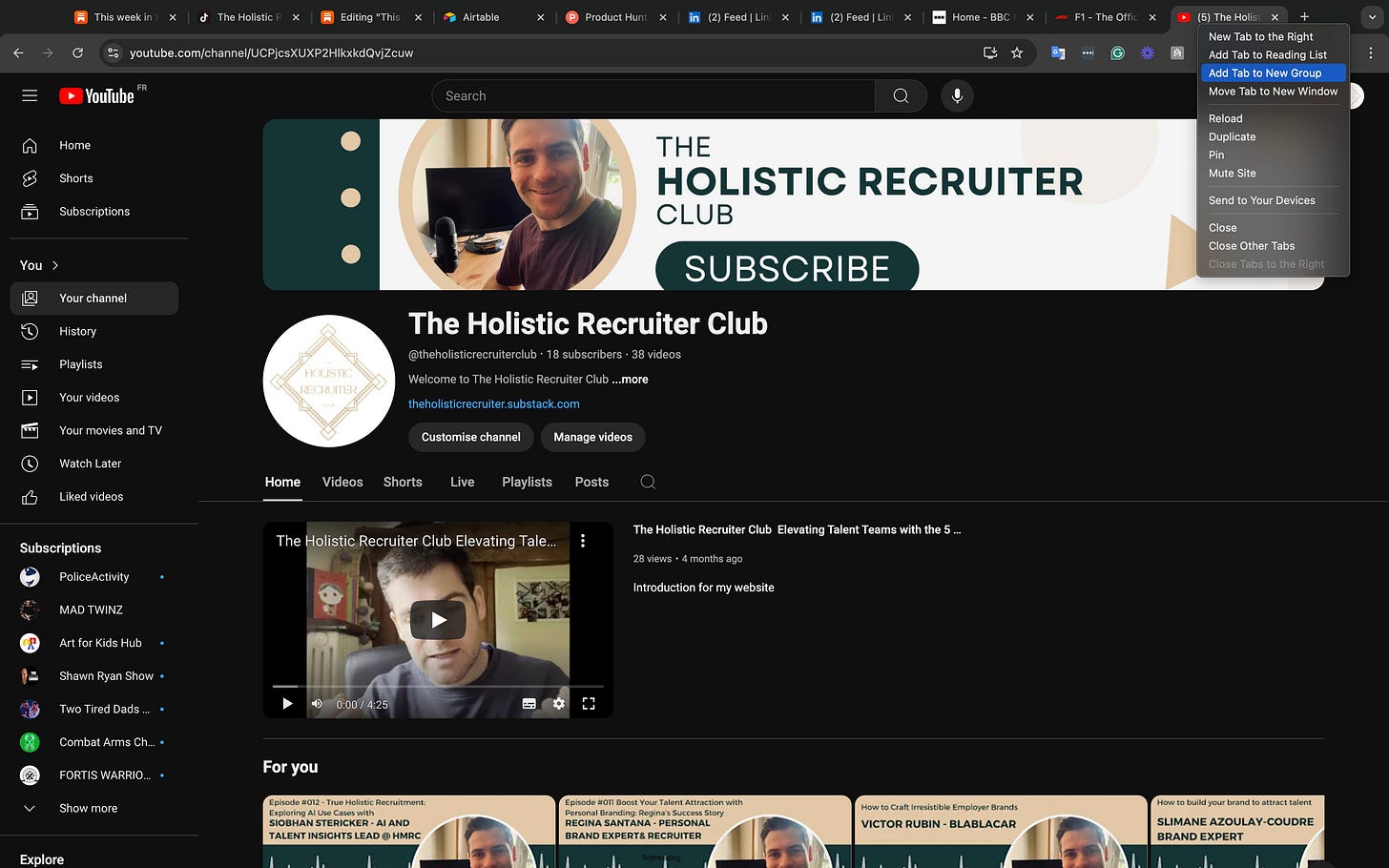This screenshot has height=868, width=1389.
Task: Go to Home in sidebar
Action: click(x=94, y=145)
